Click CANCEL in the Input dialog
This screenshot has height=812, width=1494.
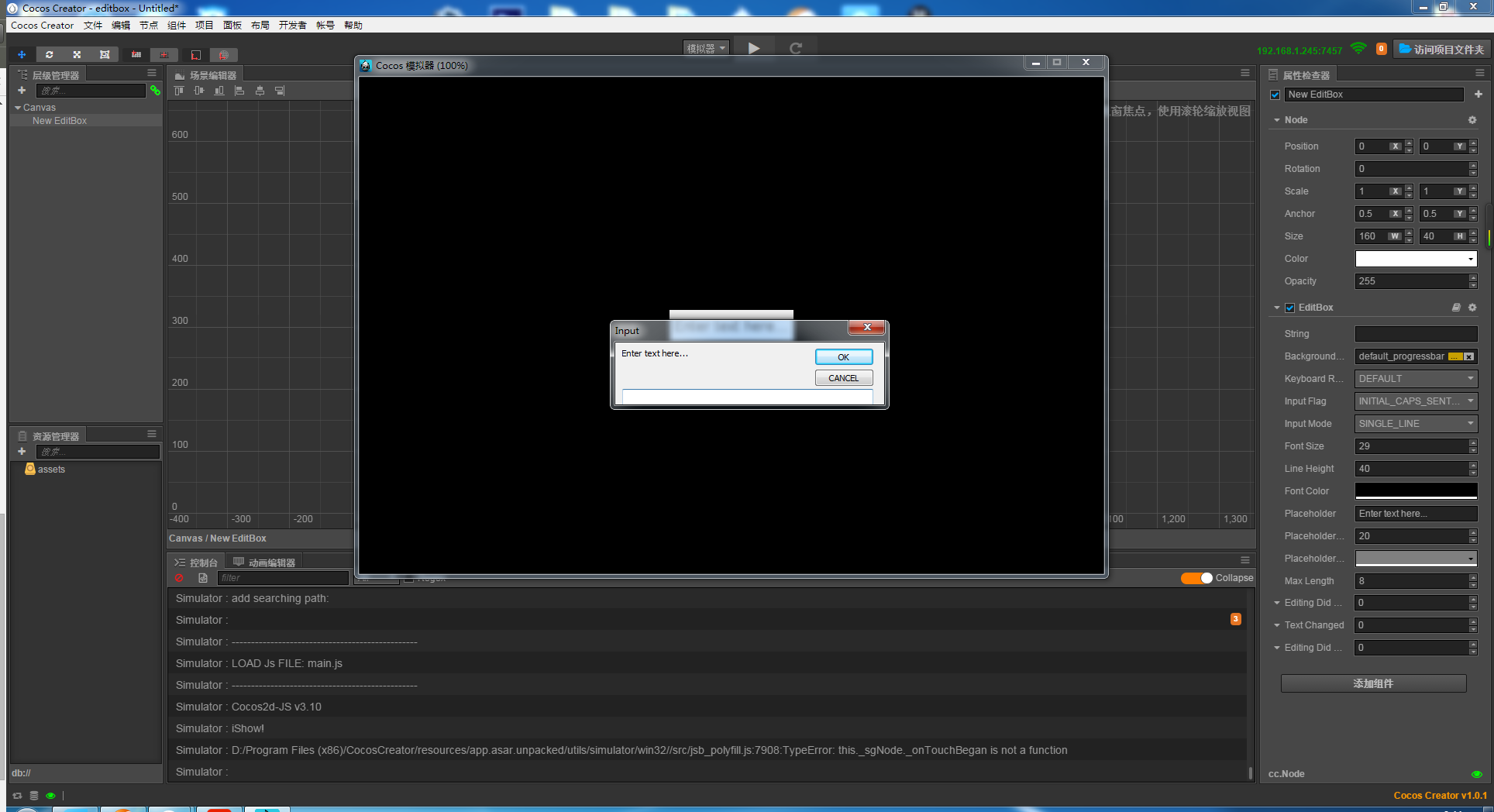(844, 378)
